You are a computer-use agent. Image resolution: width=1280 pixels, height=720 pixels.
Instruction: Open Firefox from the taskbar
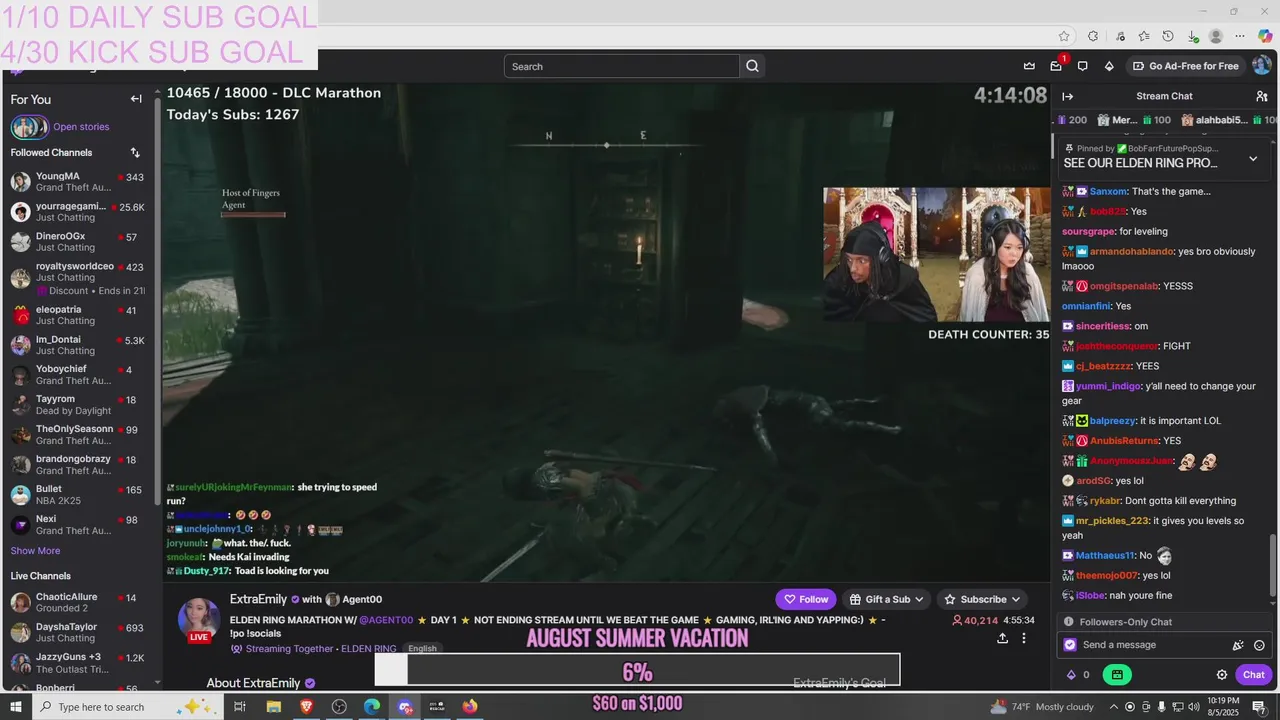pyautogui.click(x=470, y=707)
